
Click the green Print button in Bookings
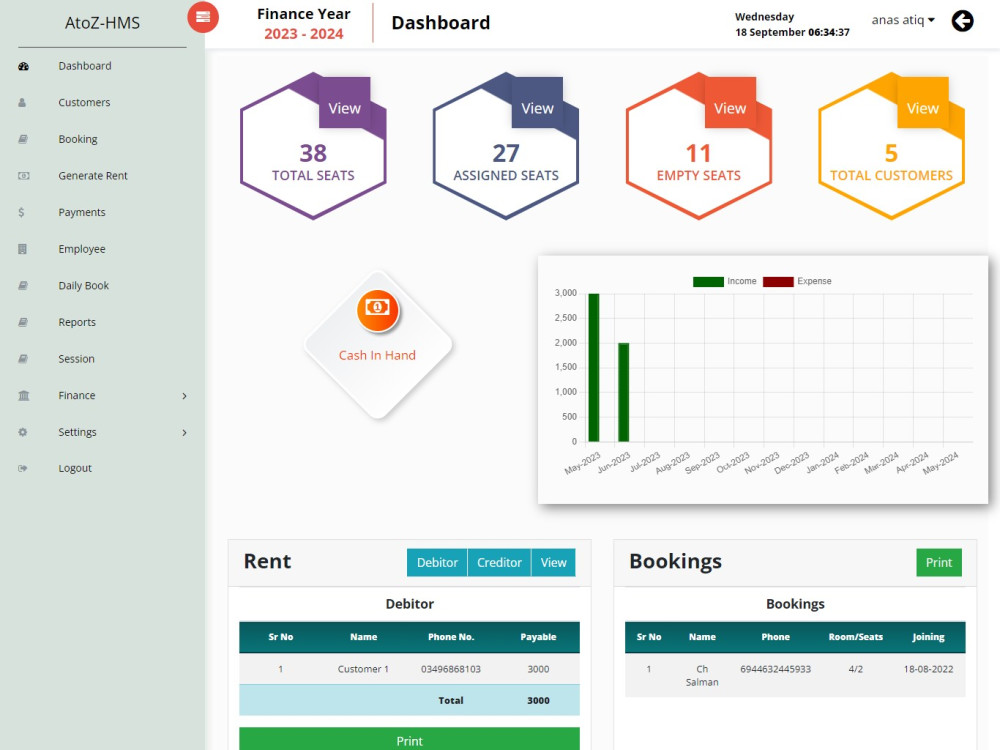(939, 562)
